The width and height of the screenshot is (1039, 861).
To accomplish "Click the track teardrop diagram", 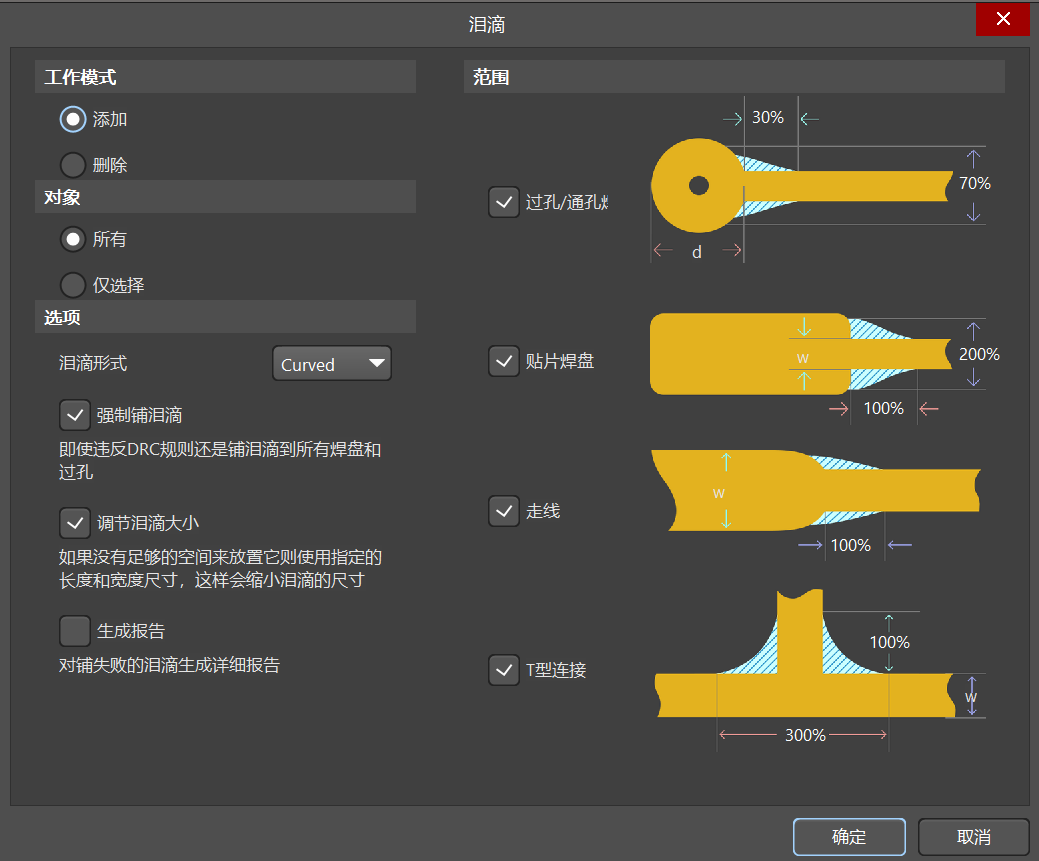I will [x=816, y=504].
